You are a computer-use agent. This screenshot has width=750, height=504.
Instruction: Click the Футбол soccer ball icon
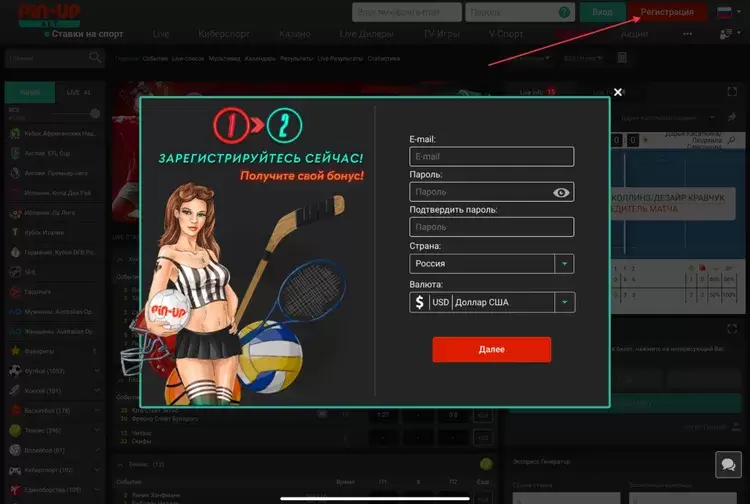15,371
